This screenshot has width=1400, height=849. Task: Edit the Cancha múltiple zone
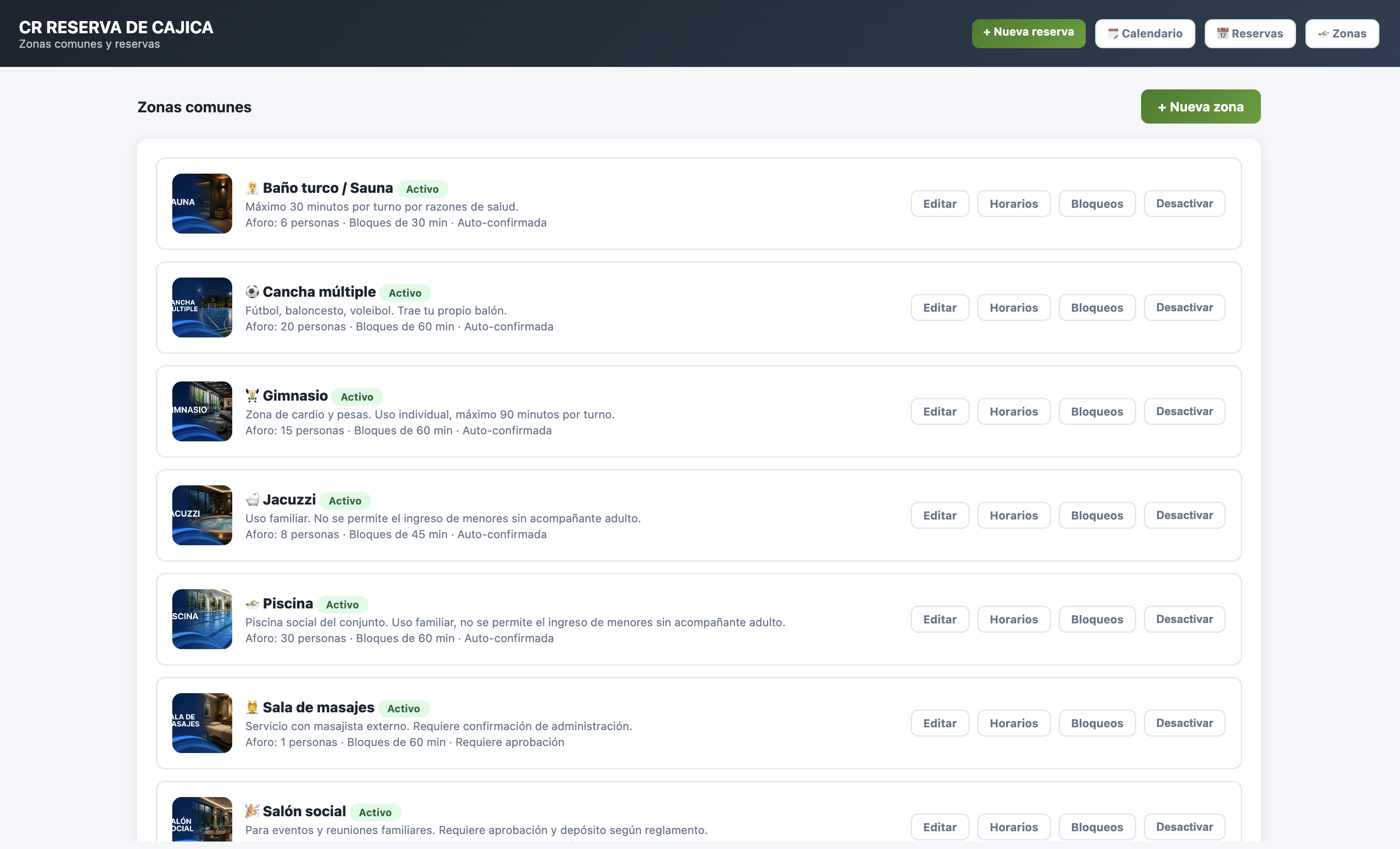click(x=940, y=307)
